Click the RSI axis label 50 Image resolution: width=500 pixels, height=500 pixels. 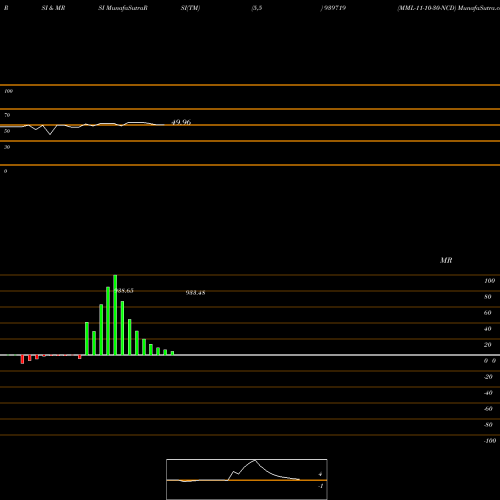pos(7,131)
